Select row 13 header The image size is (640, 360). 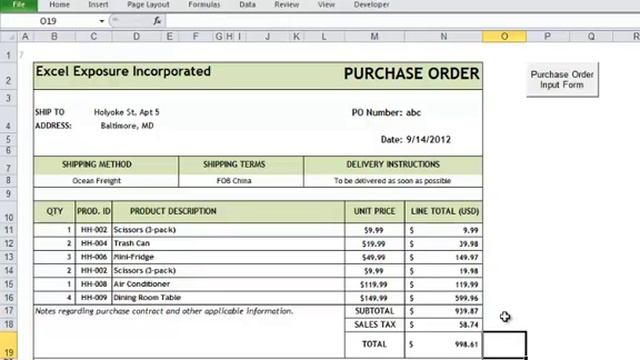click(8, 257)
